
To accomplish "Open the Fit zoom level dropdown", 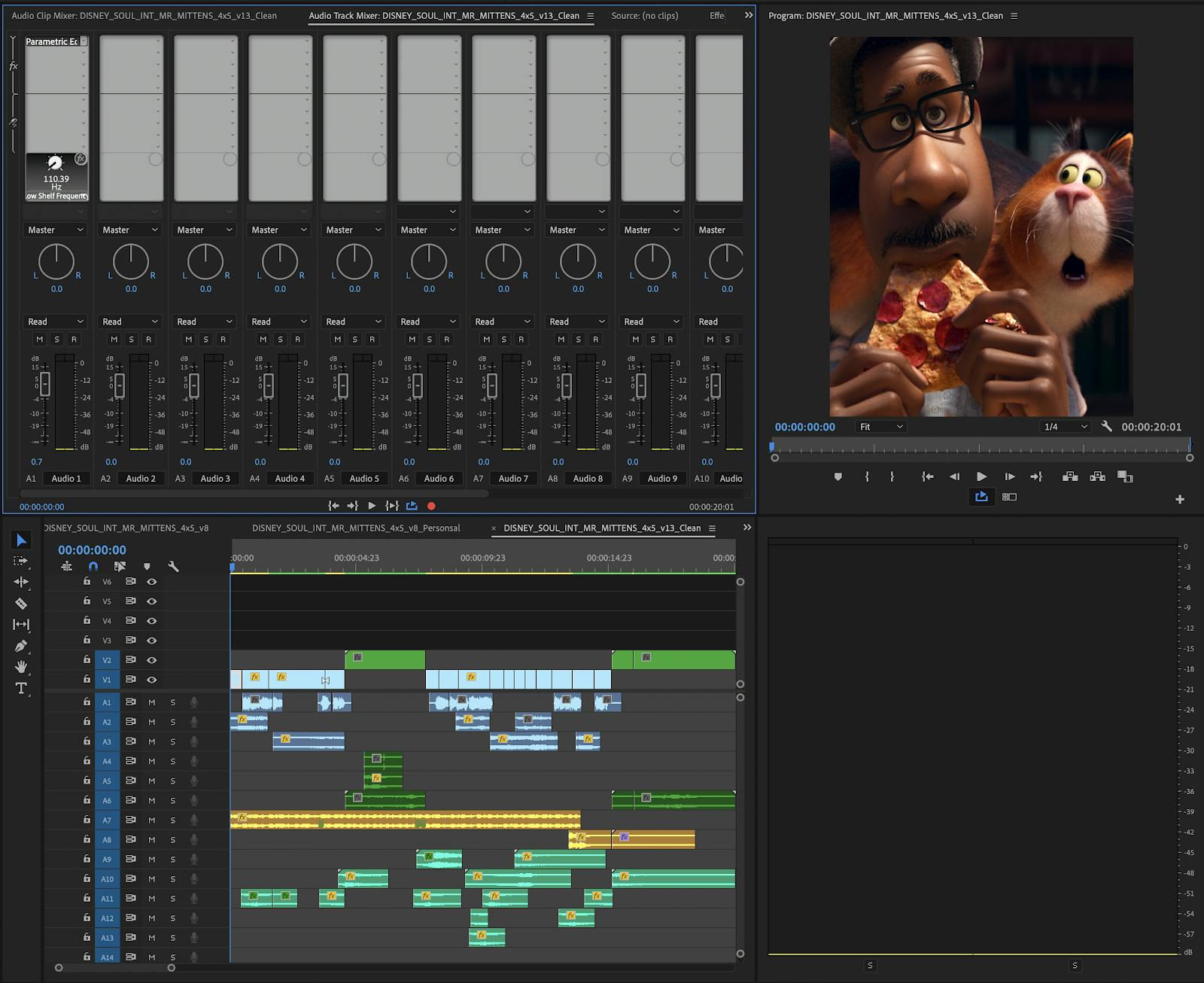I will [880, 427].
